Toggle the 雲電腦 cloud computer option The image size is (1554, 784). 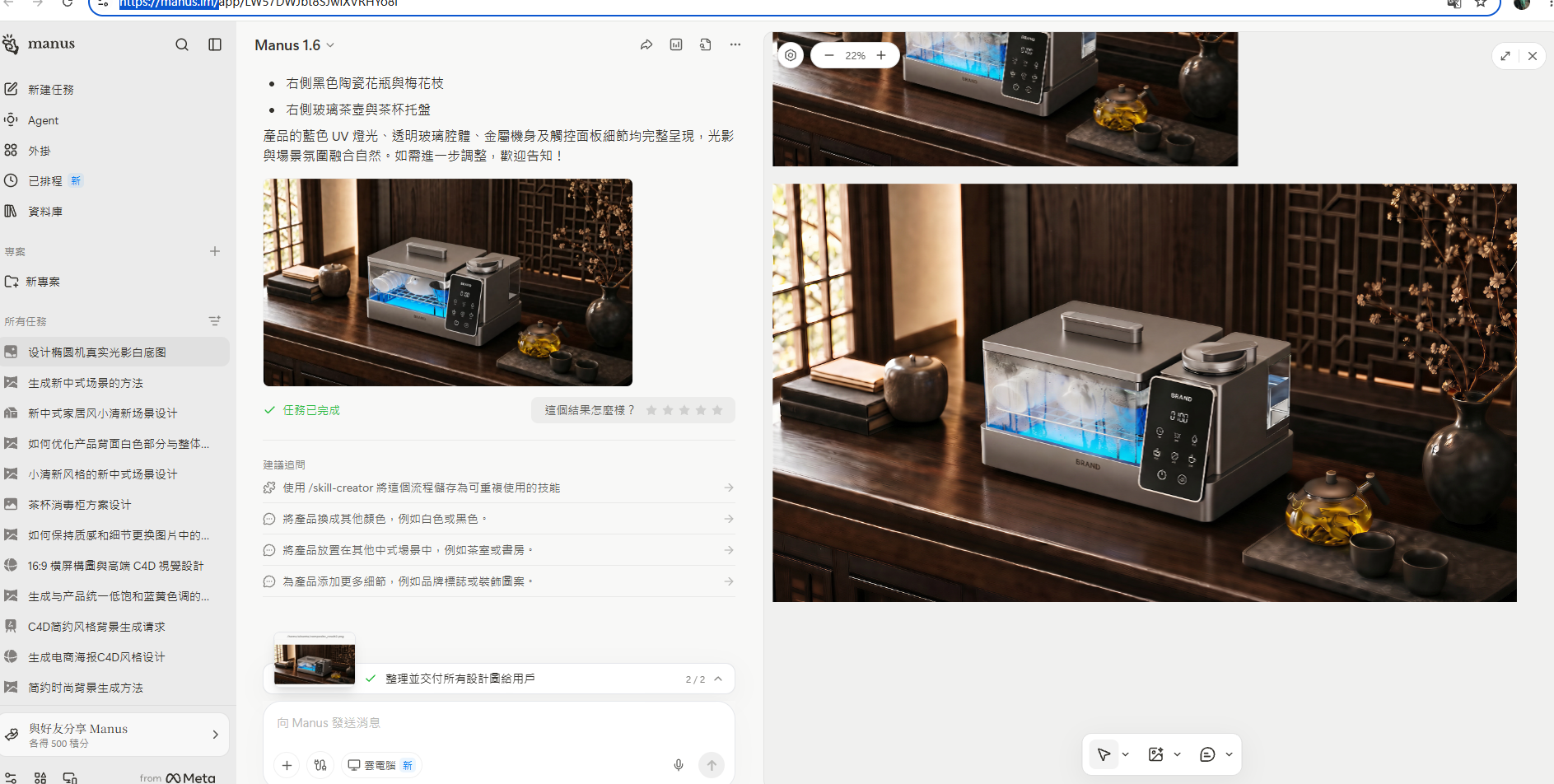(x=380, y=765)
